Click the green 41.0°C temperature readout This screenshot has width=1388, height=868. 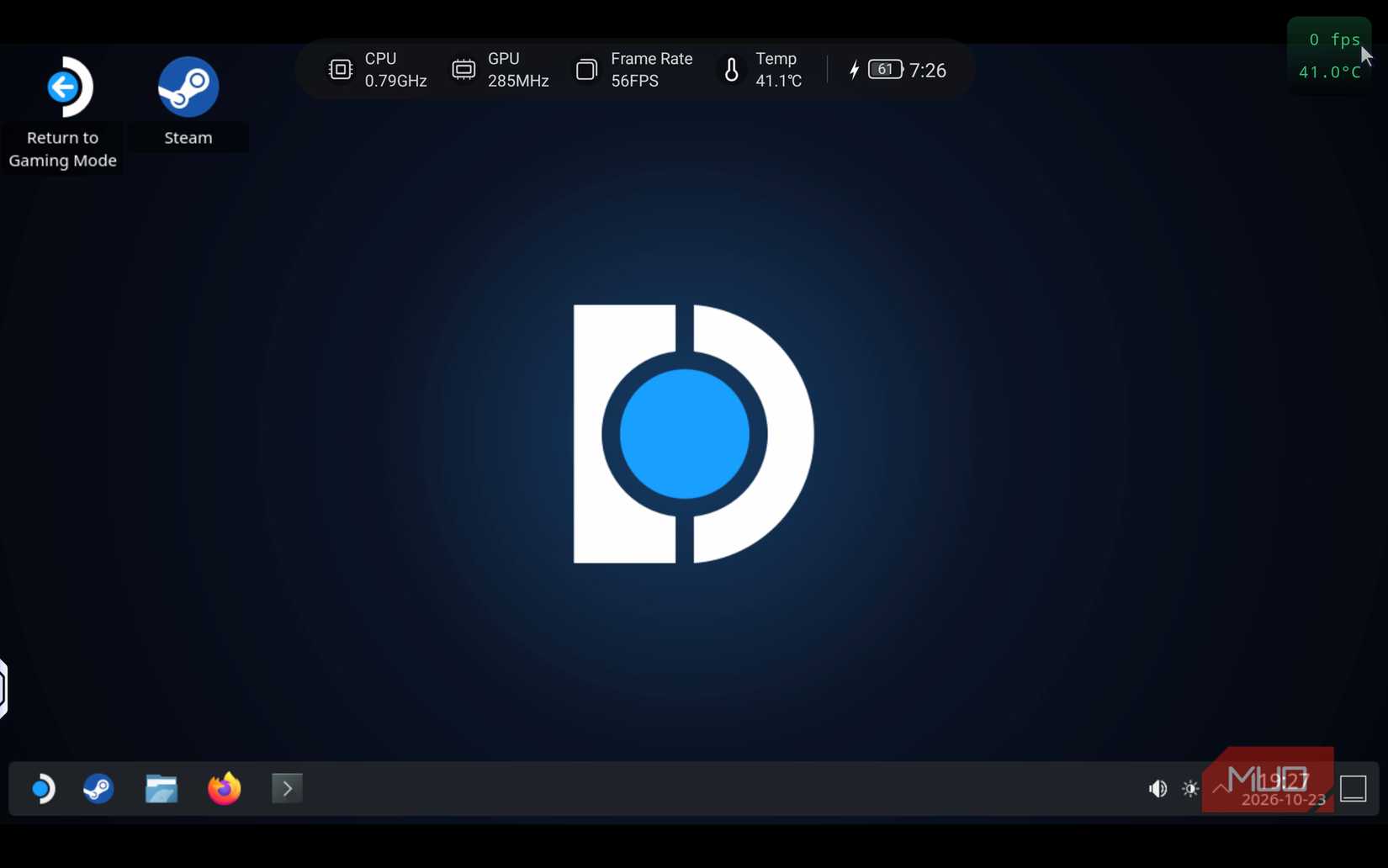[1330, 72]
